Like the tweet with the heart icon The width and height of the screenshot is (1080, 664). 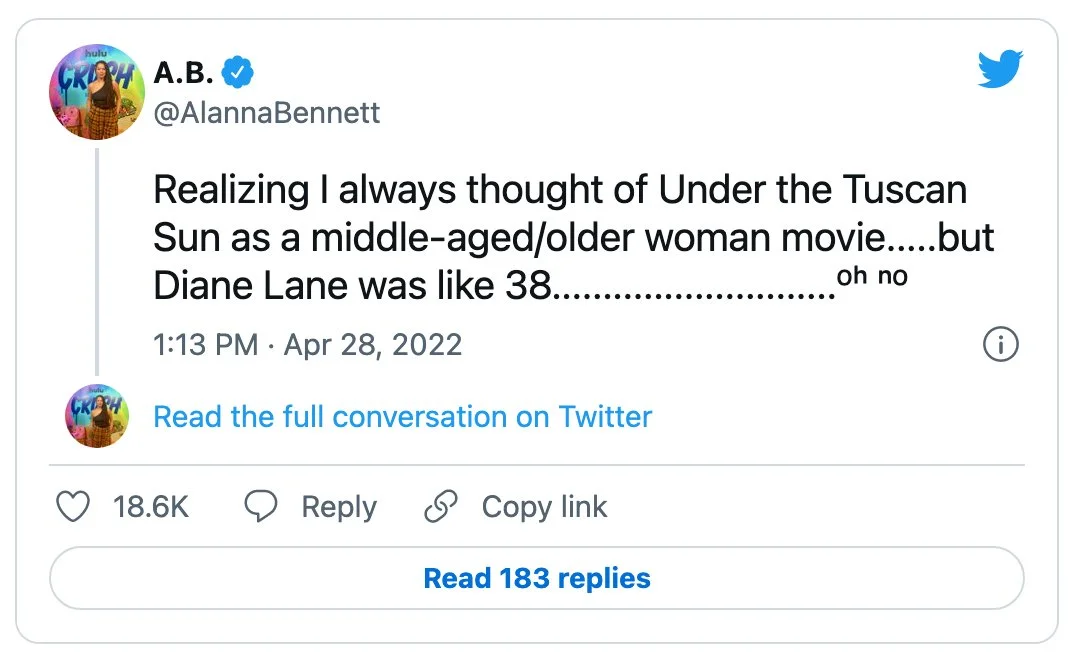click(72, 507)
